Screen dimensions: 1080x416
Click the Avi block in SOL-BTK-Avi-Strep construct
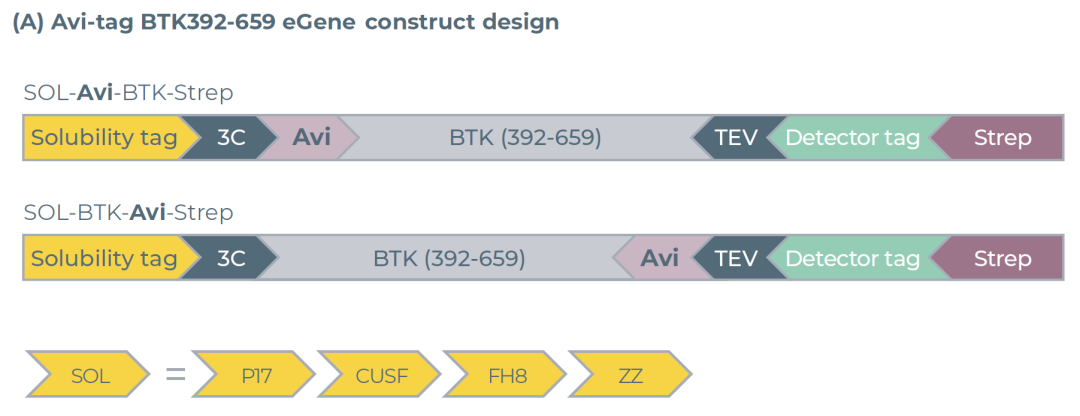(658, 258)
